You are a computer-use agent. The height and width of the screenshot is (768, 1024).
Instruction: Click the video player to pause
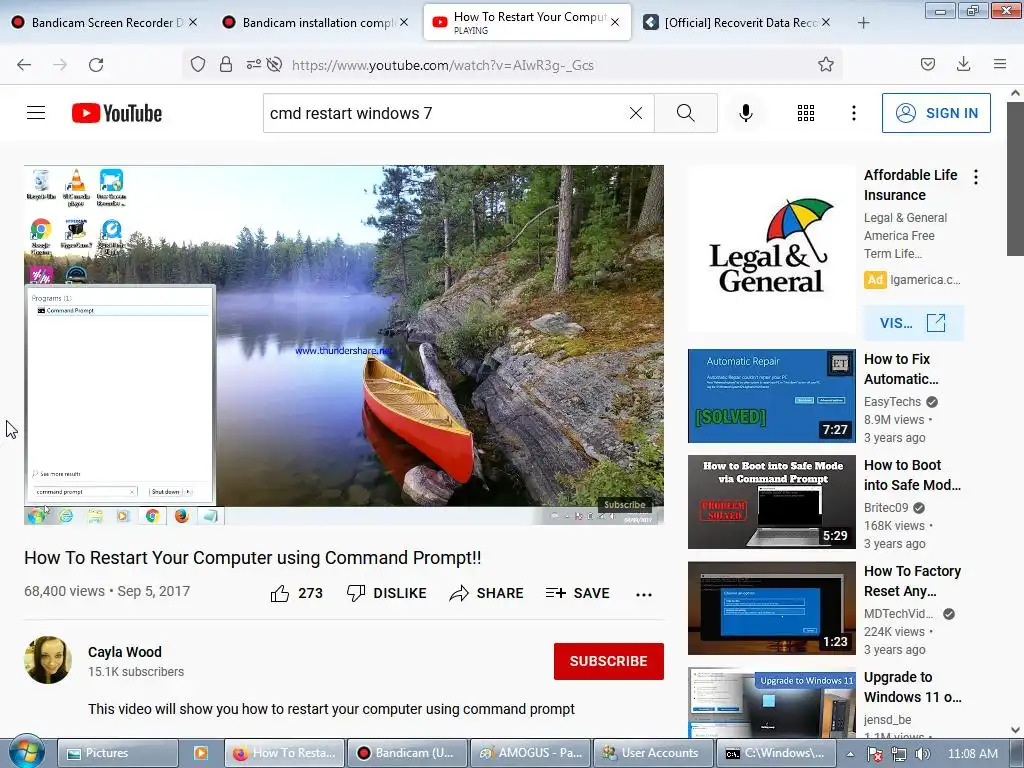click(344, 345)
